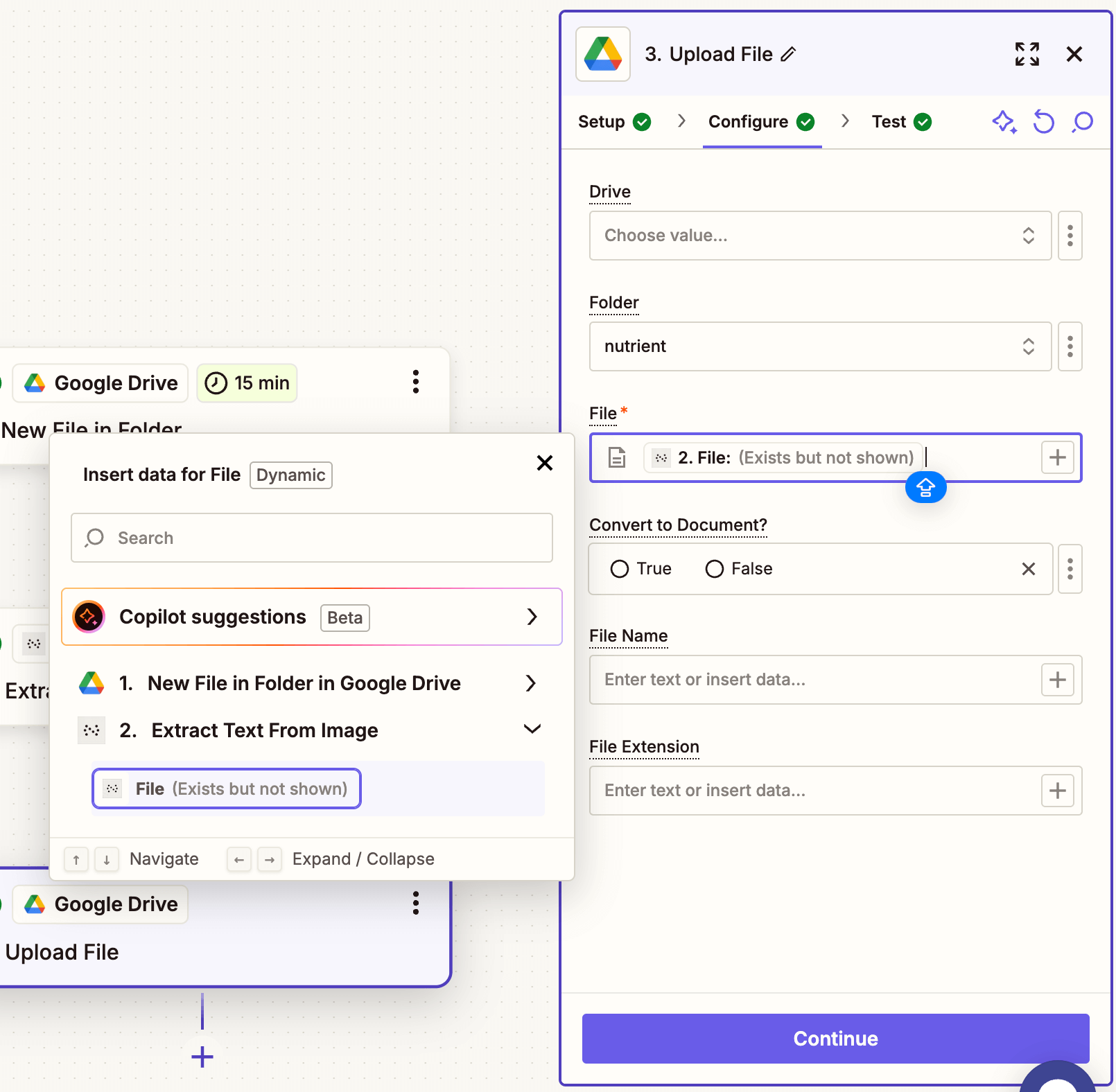This screenshot has height=1092, width=1116.
Task: Click the undo refresh arrow icon
Action: point(1043,122)
